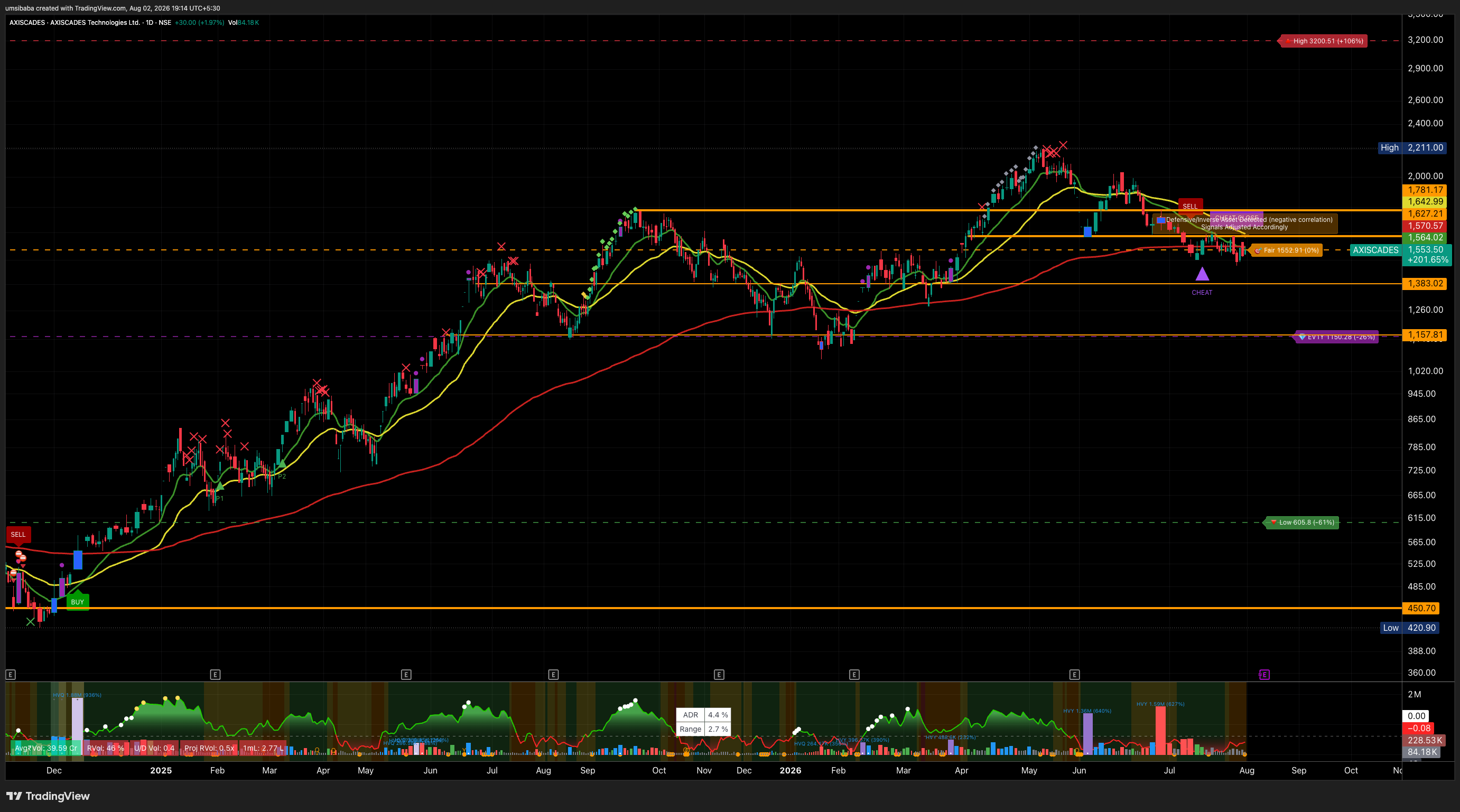Screen dimensions: 1460x812
Task: Click the 'Avg₹Vol: 39.59 Cr' stat box
Action: click(x=46, y=748)
